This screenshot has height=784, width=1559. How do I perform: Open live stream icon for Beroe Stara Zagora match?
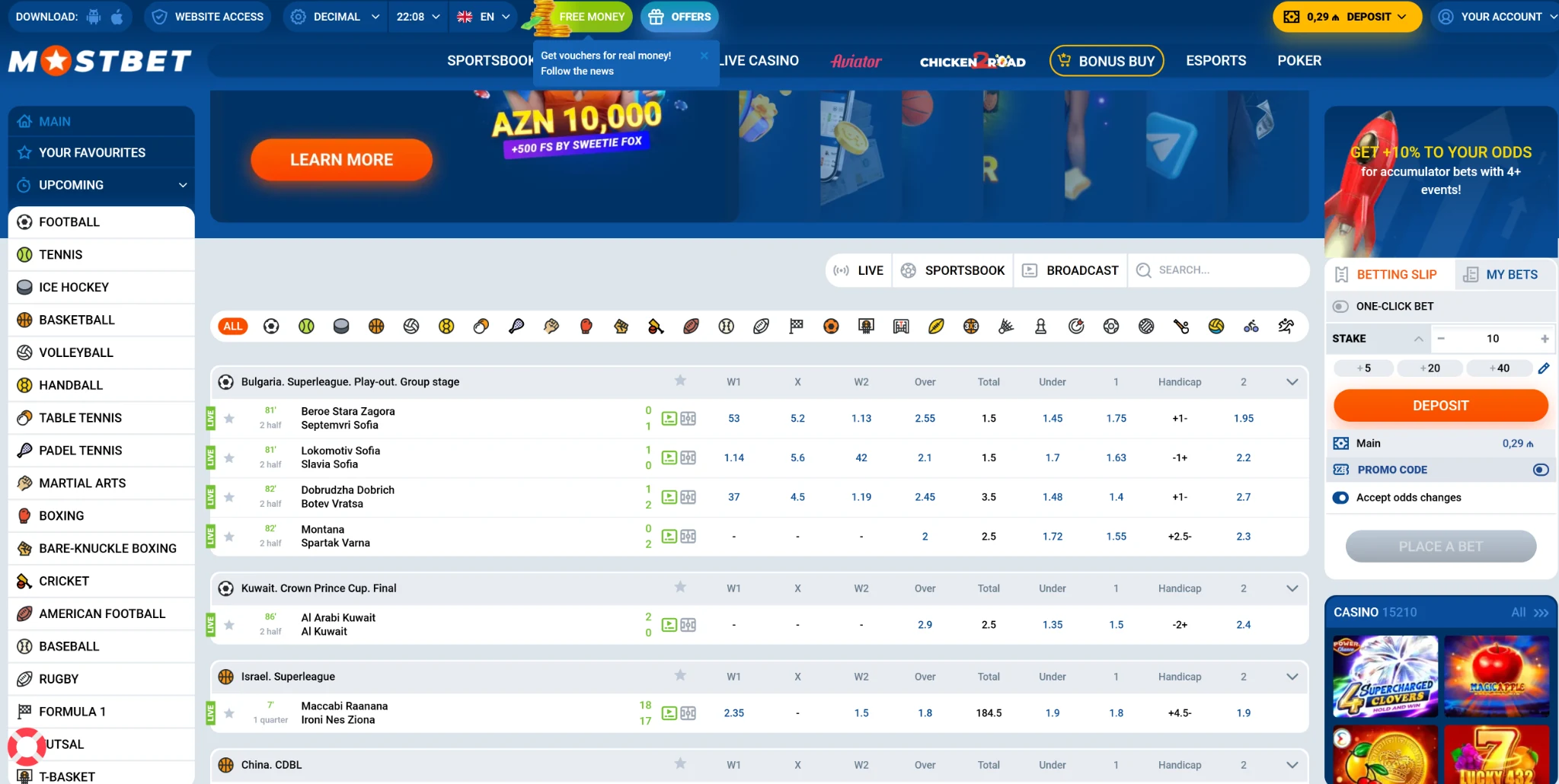(x=669, y=419)
